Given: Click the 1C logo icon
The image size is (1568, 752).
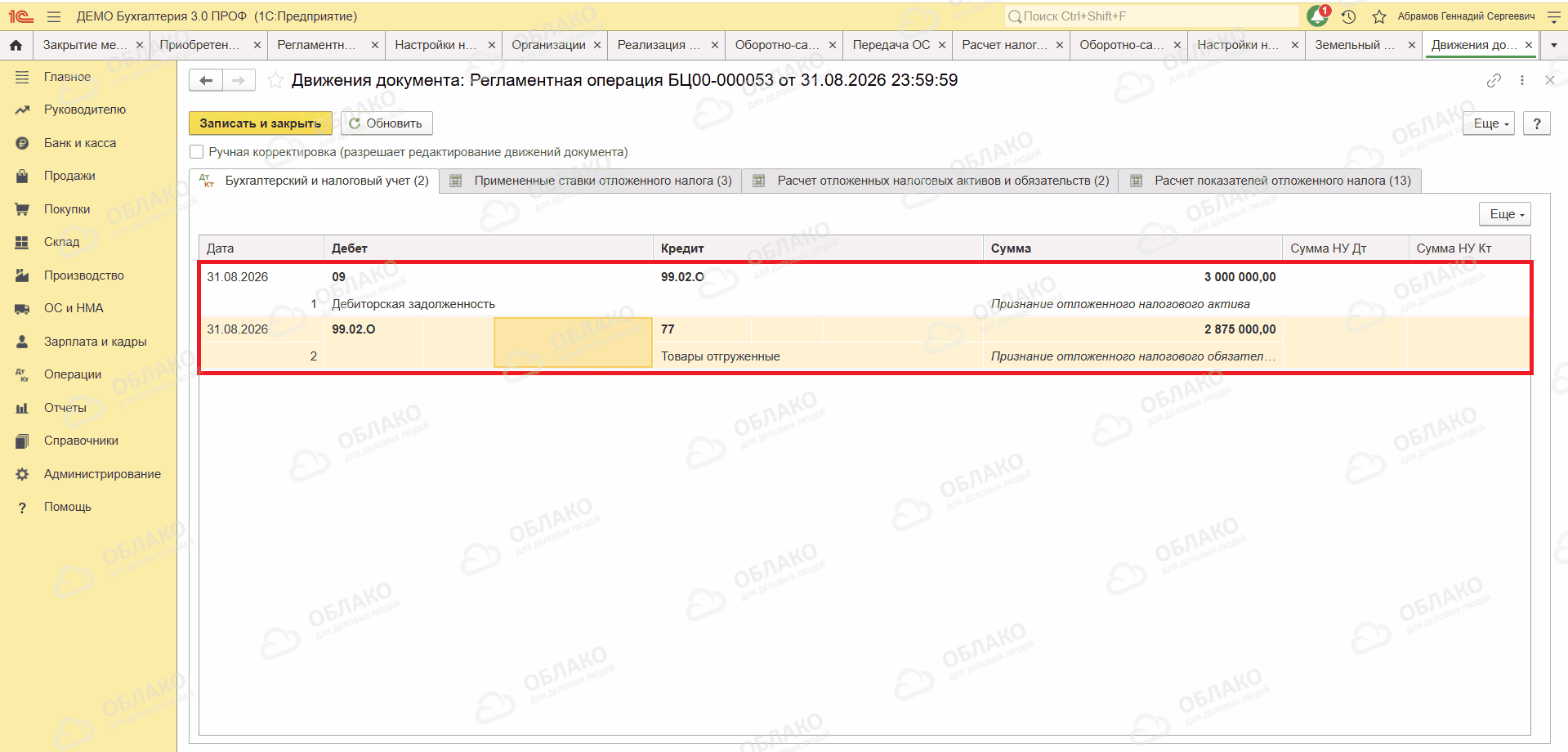Looking at the screenshot, I should [x=20, y=16].
